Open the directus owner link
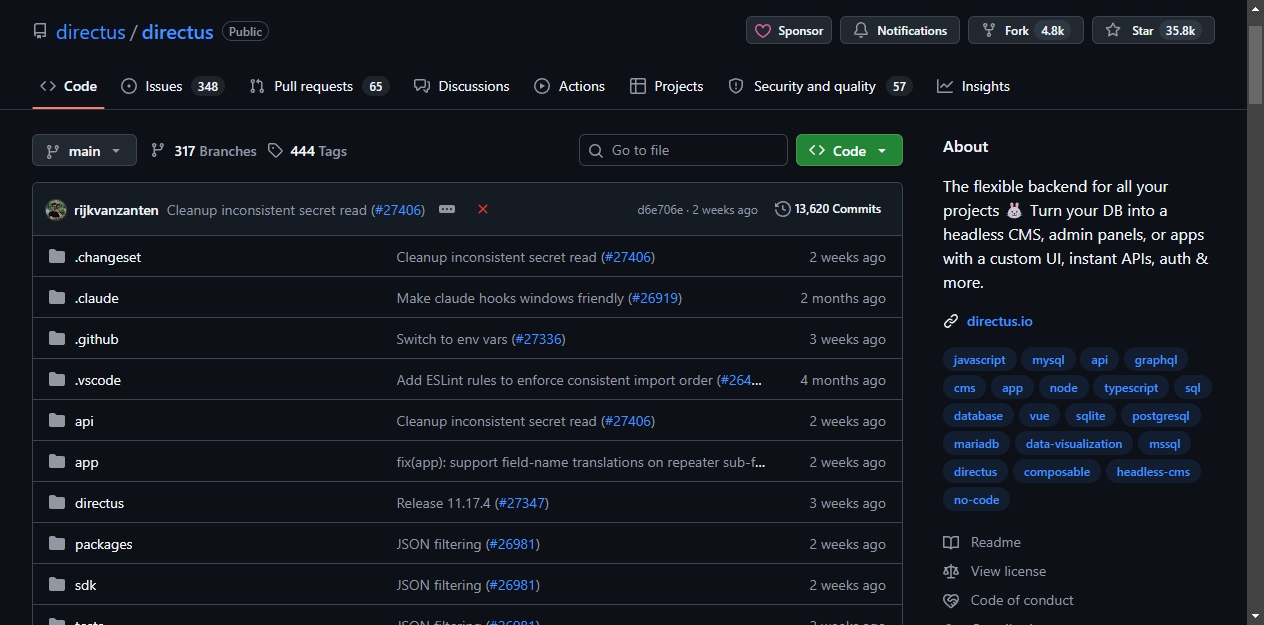Screen dimensions: 1264x625 pyautogui.click(x=90, y=32)
